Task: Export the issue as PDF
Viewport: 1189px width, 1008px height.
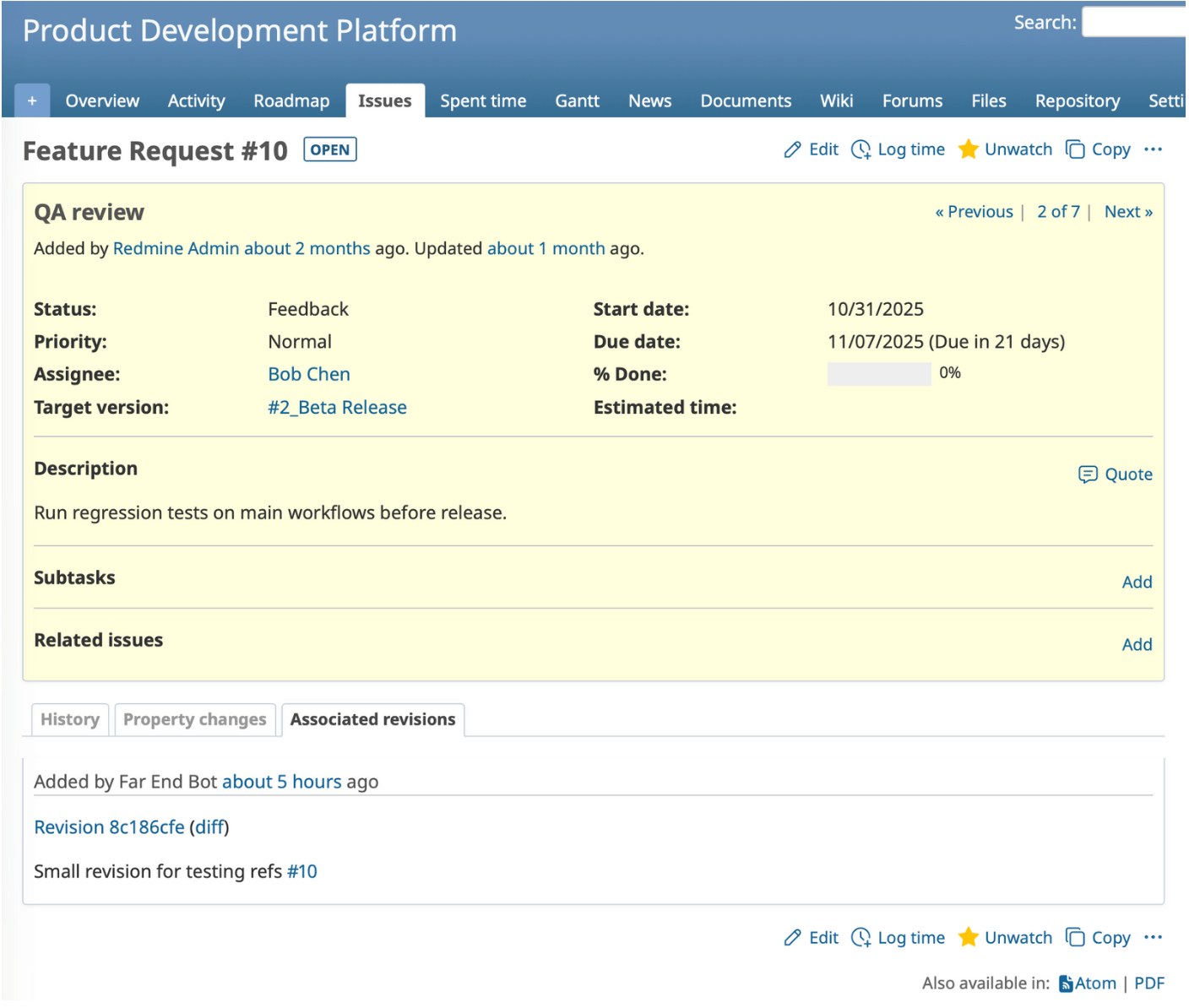Action: pyautogui.click(x=1149, y=983)
